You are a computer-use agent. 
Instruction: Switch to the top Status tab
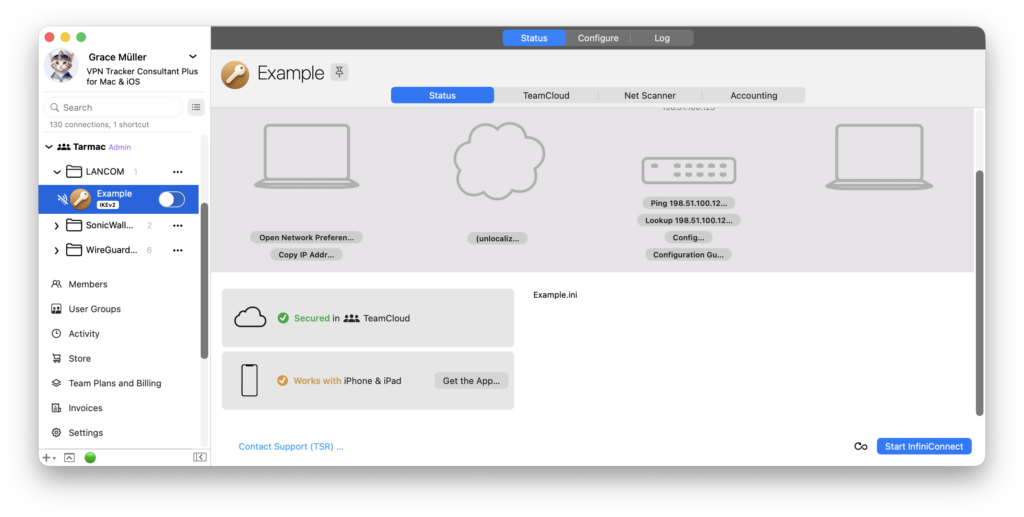(x=534, y=38)
